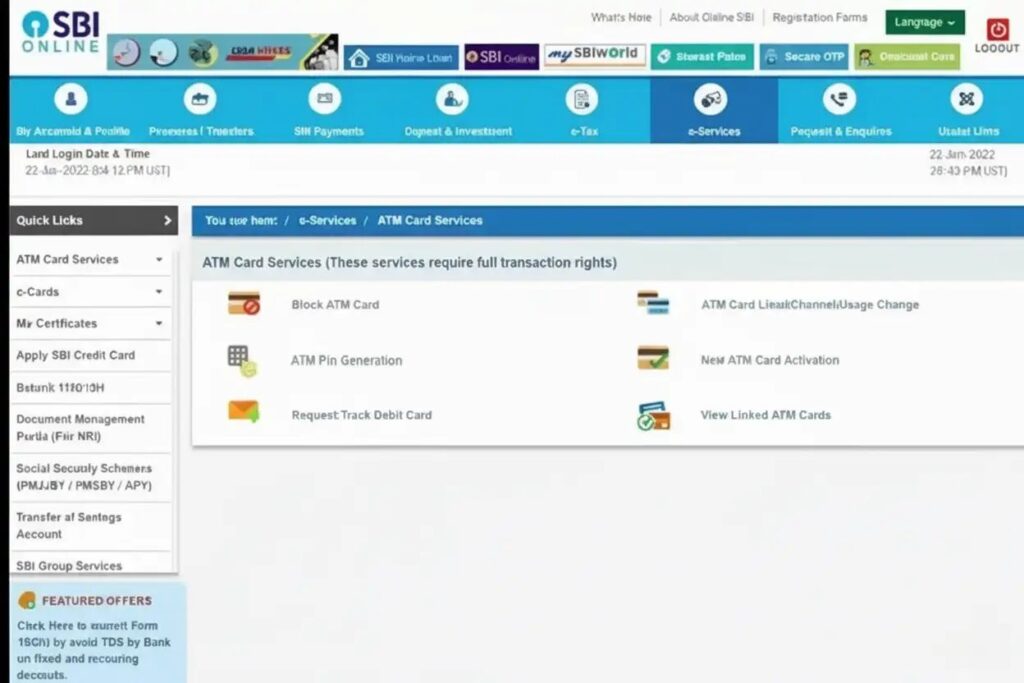Click the e-Services breadcrumb link
The image size is (1024, 683).
pos(327,220)
